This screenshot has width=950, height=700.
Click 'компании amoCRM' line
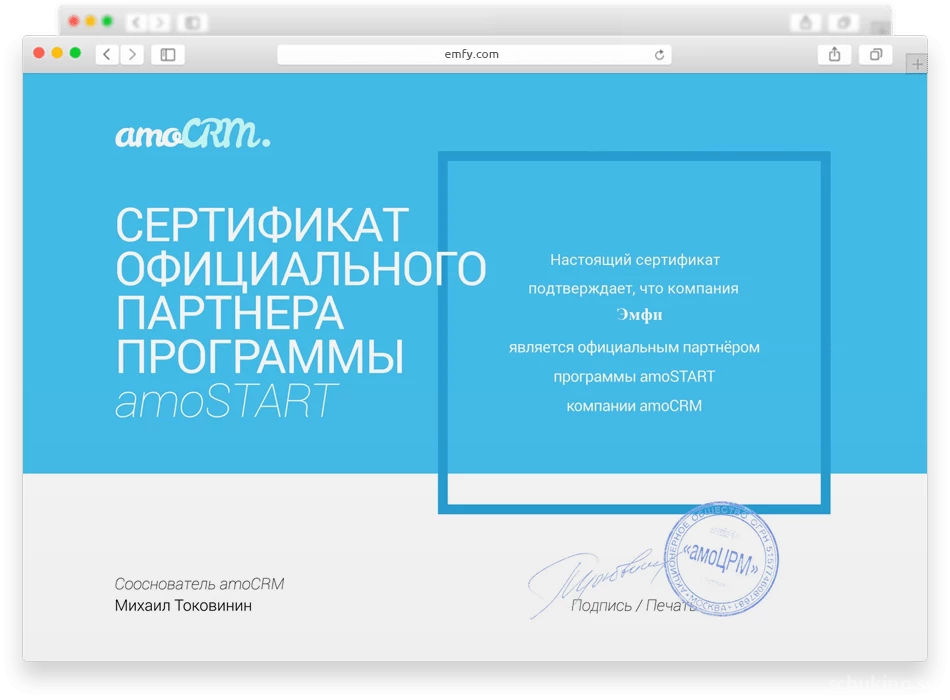point(634,405)
